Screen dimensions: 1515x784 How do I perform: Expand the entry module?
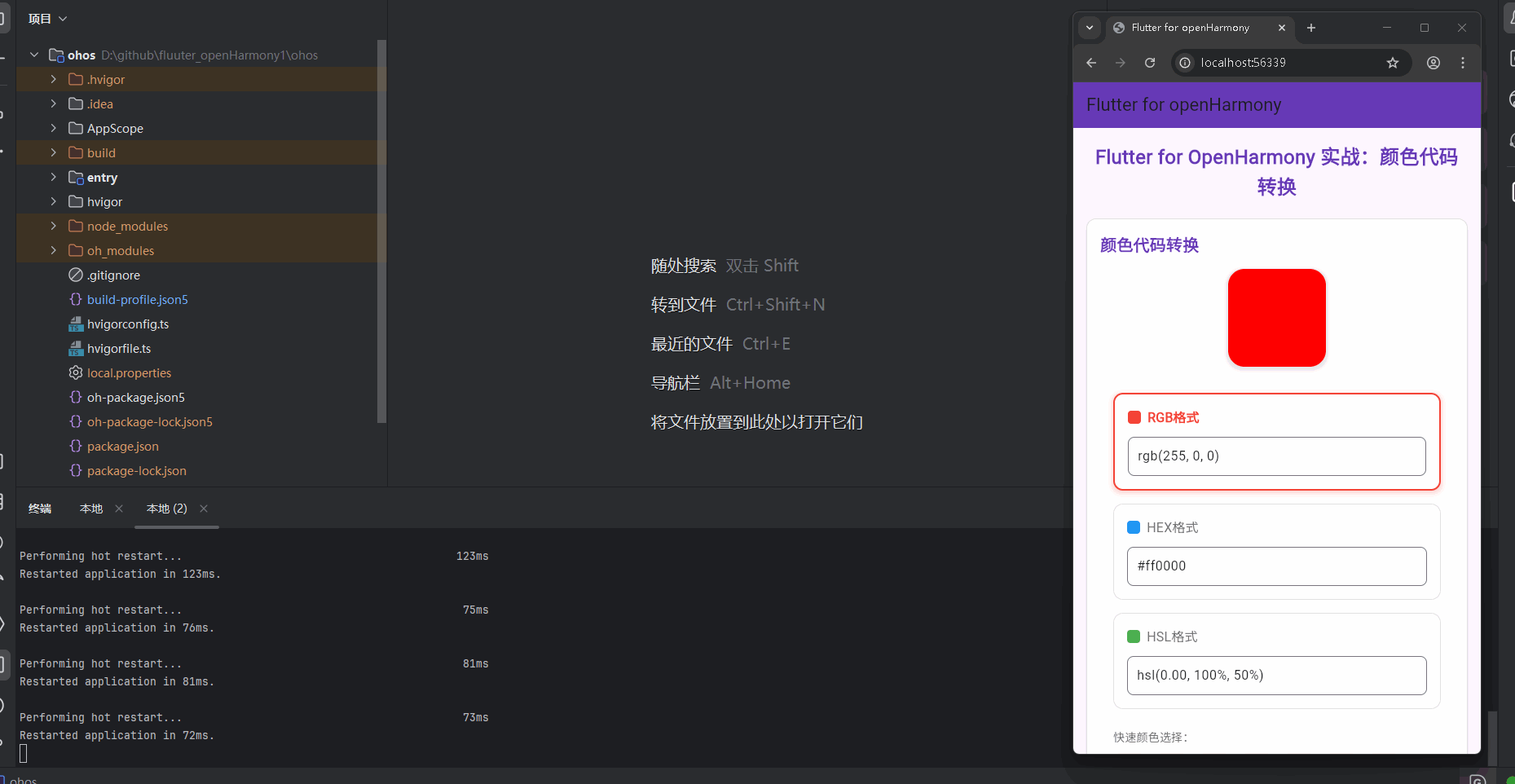click(x=54, y=177)
